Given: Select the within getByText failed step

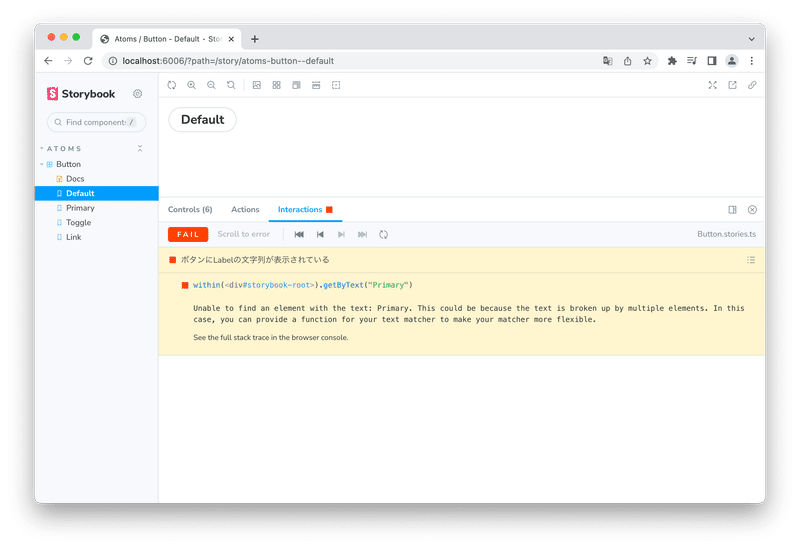Looking at the screenshot, I should (x=303, y=285).
